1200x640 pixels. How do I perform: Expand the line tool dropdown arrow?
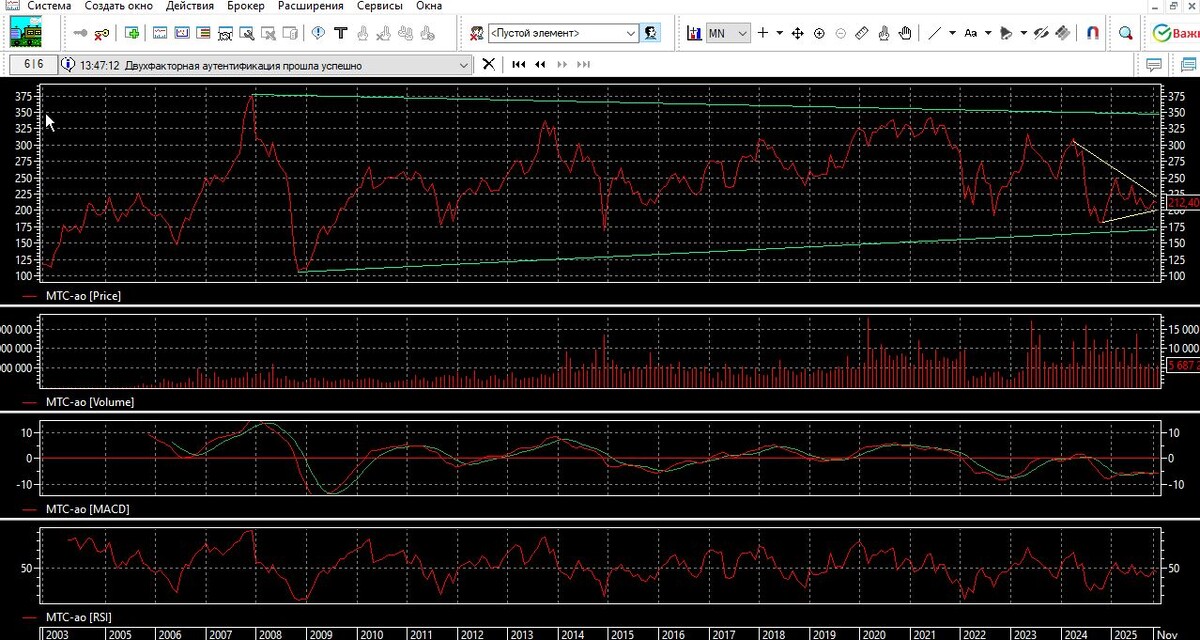coord(952,33)
